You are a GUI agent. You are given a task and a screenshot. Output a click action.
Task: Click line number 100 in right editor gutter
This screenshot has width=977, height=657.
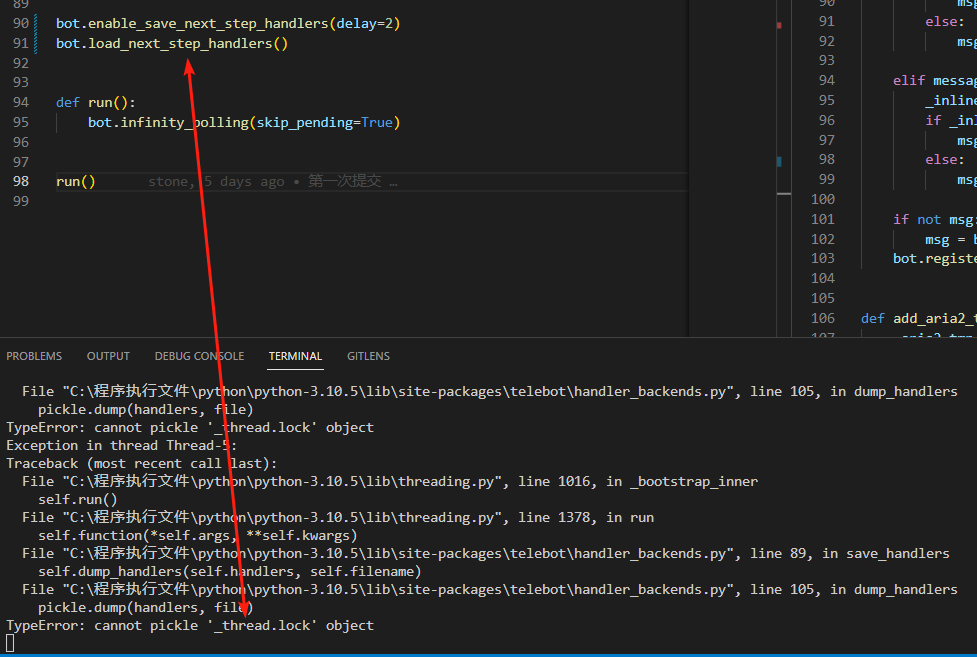click(822, 199)
